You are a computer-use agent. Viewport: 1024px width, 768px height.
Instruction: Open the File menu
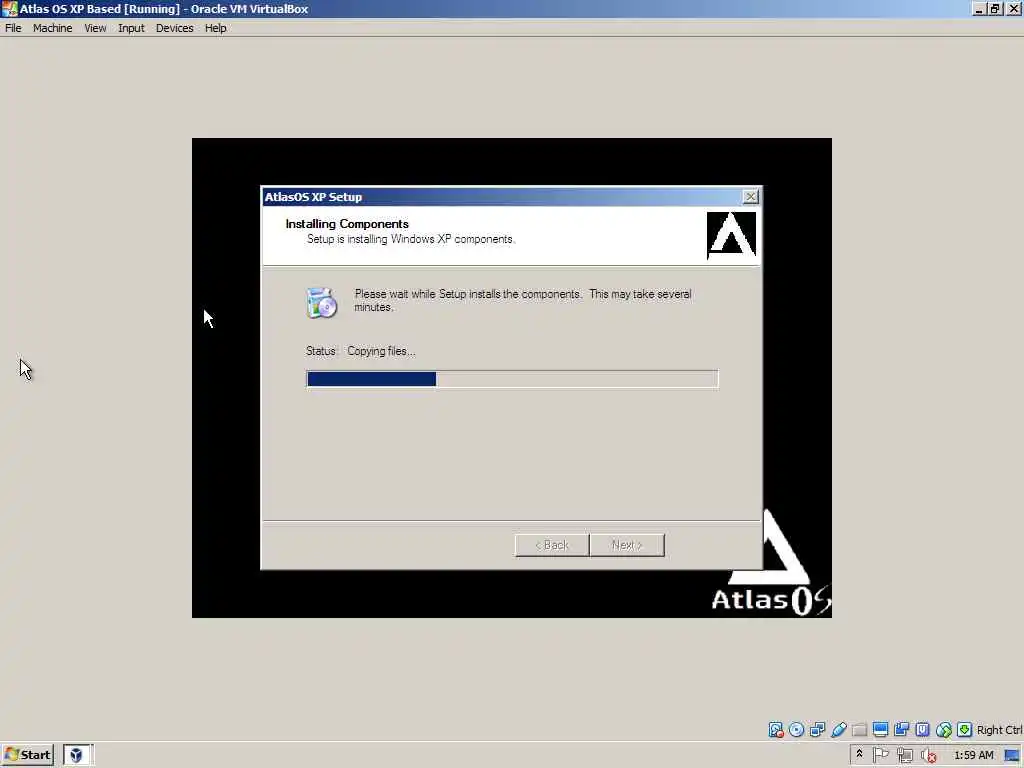pos(13,28)
